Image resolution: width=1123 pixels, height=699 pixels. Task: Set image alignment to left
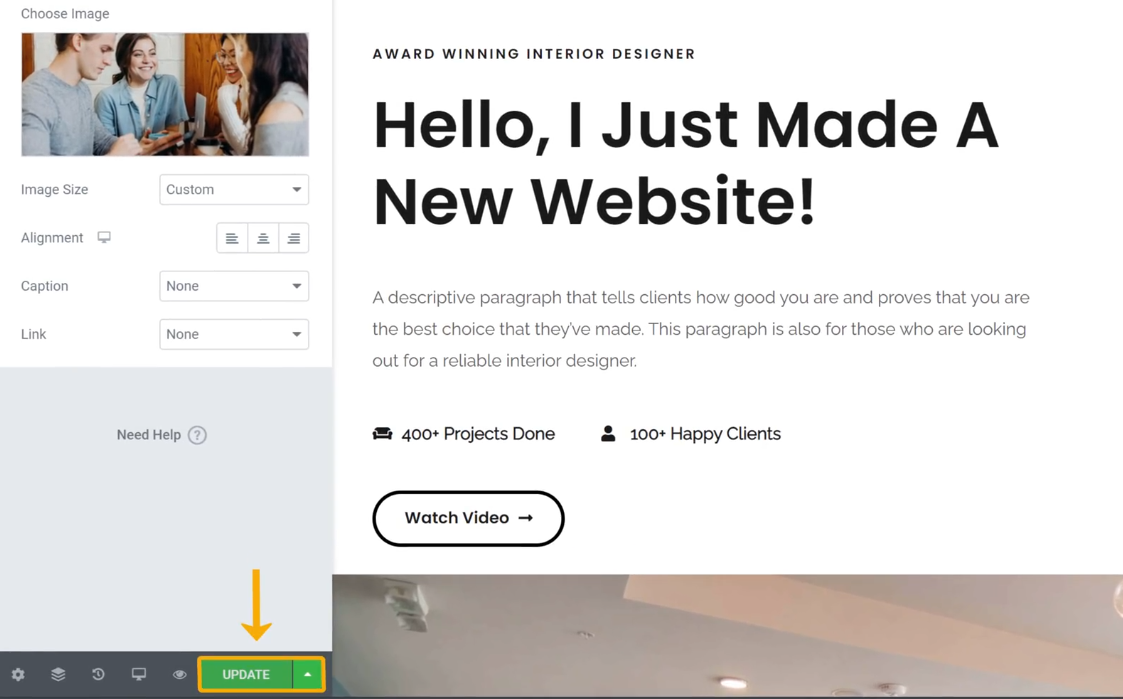[232, 238]
